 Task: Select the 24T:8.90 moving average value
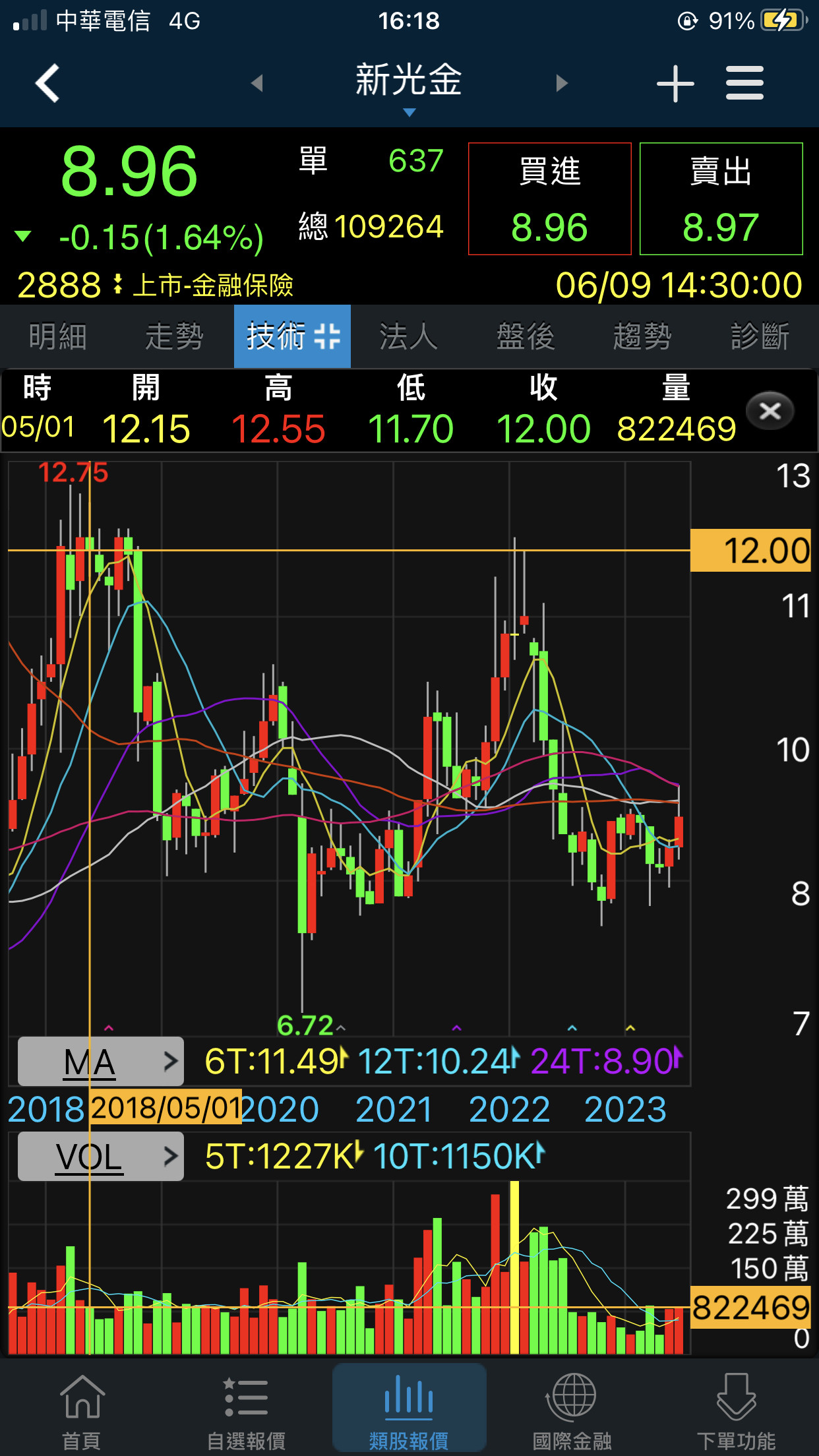[607, 1062]
